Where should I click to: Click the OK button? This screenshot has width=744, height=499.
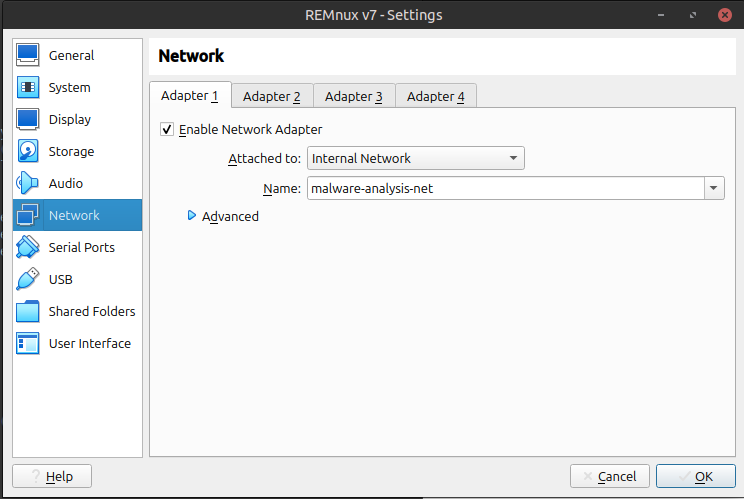[x=695, y=476]
